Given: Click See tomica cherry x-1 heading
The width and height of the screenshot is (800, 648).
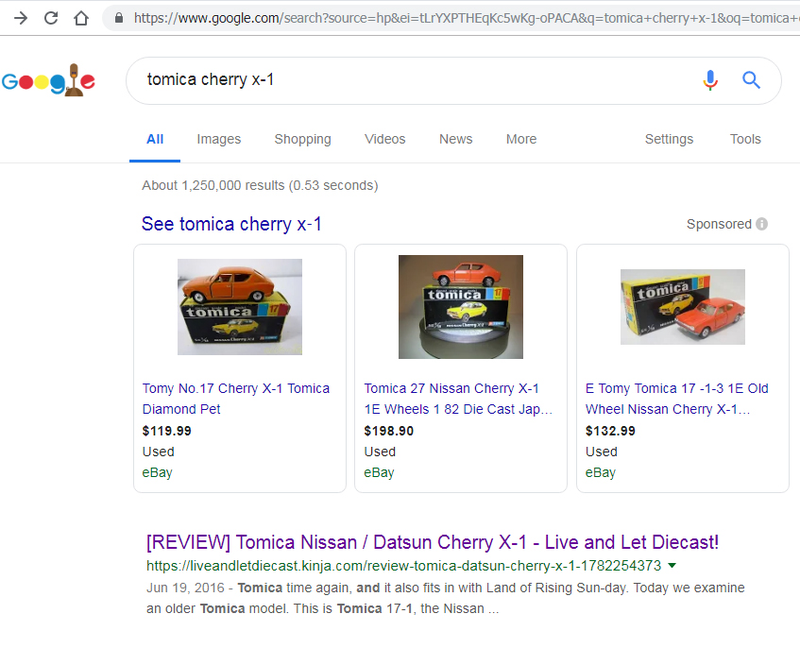Looking at the screenshot, I should pyautogui.click(x=232, y=224).
